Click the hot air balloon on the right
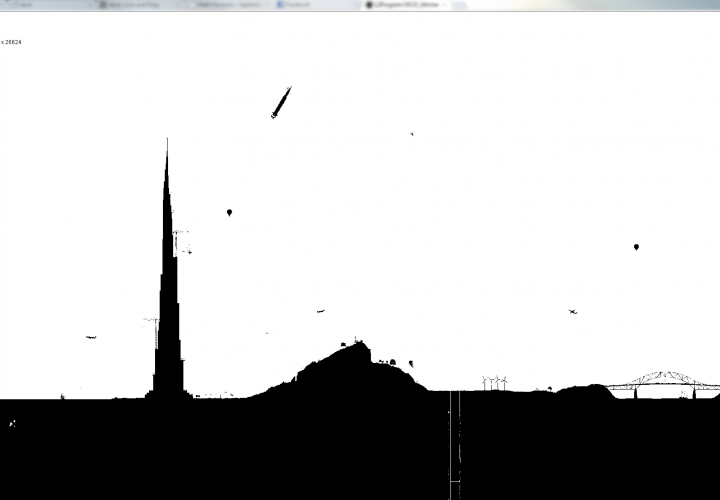720x500 pixels. (x=636, y=246)
